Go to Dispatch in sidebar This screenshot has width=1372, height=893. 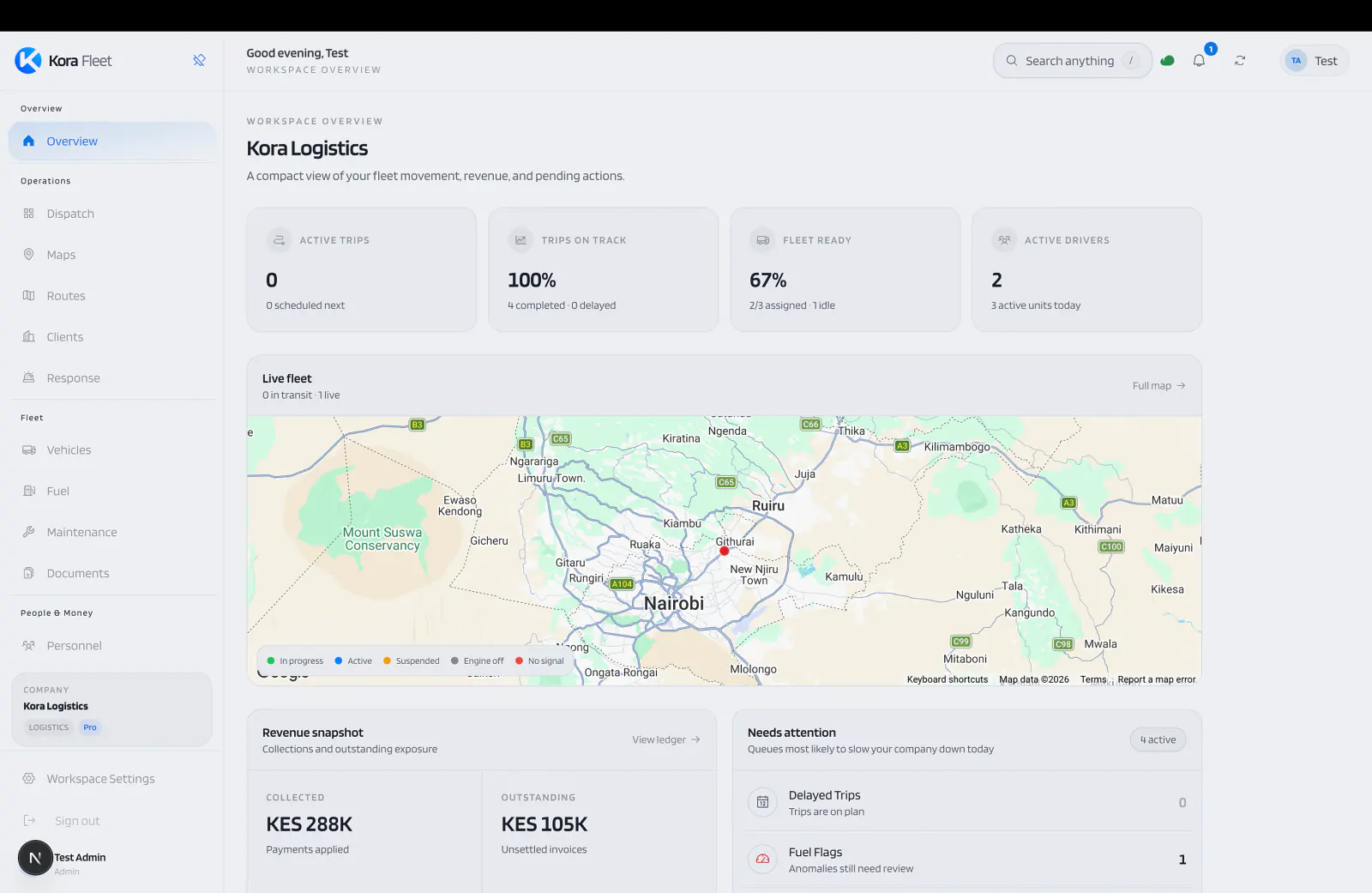coord(112,214)
